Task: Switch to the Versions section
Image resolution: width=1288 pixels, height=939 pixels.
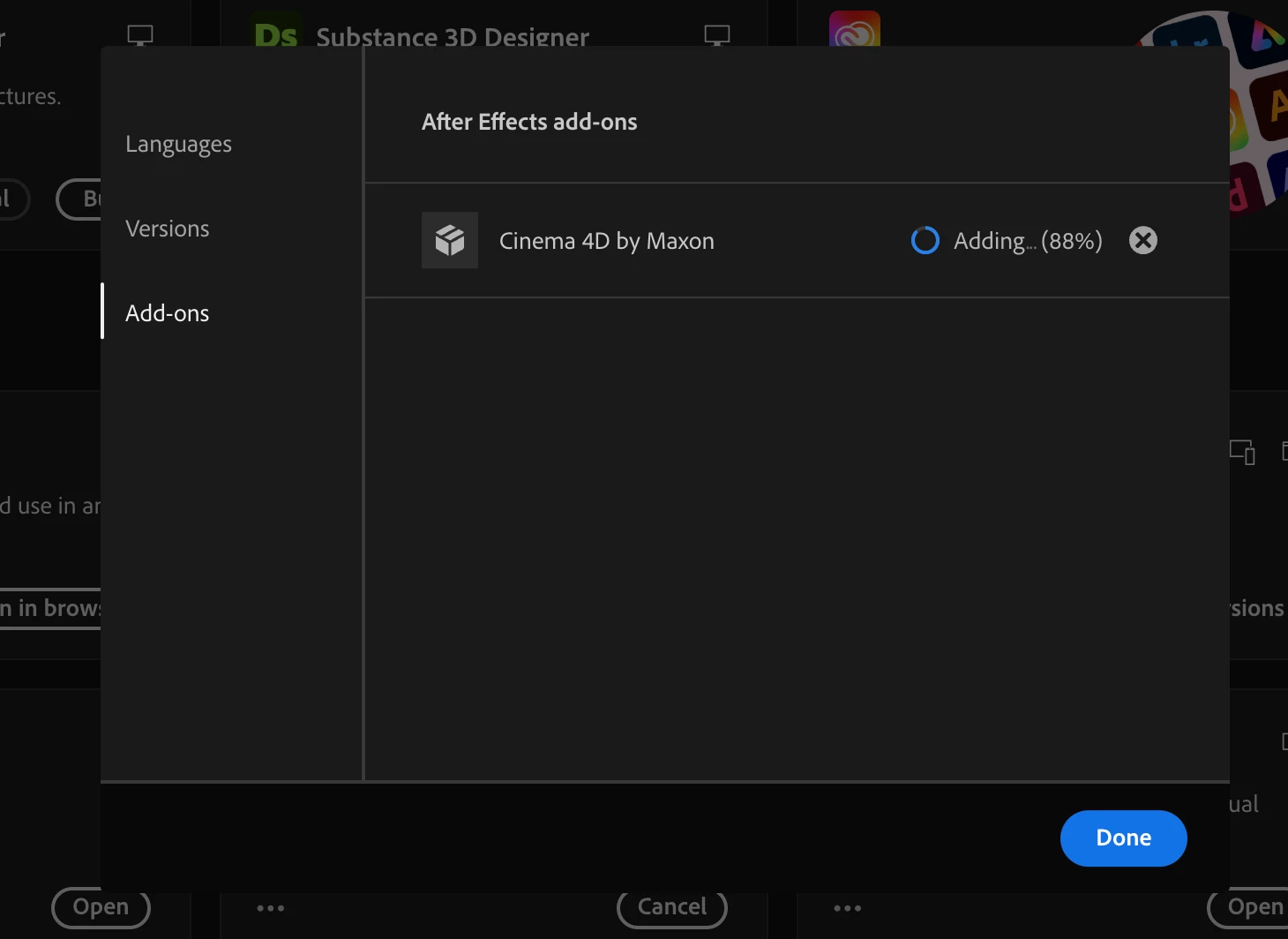Action: click(168, 229)
